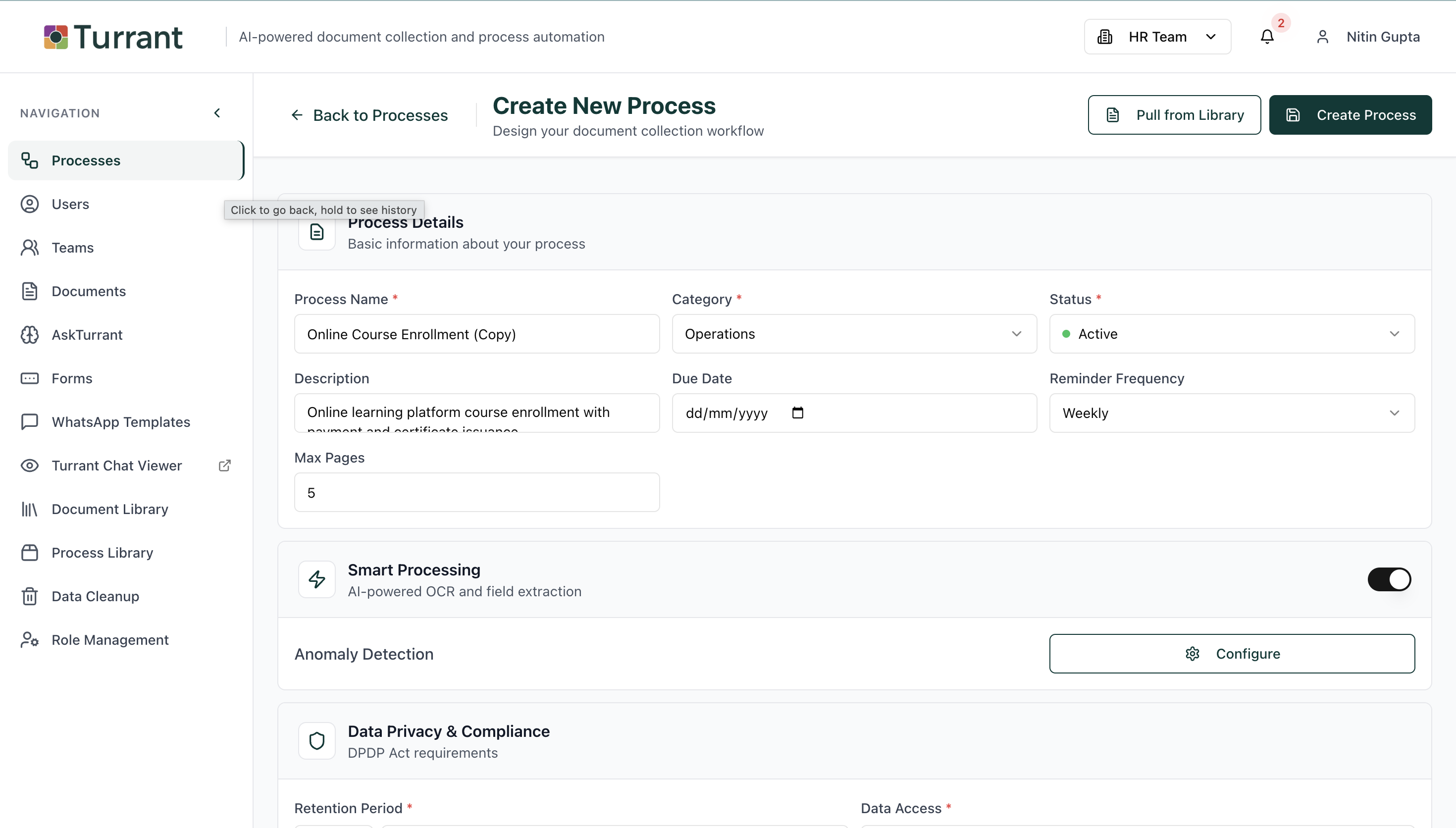Open the Processes section in sidebar
1456x828 pixels.
tap(86, 160)
